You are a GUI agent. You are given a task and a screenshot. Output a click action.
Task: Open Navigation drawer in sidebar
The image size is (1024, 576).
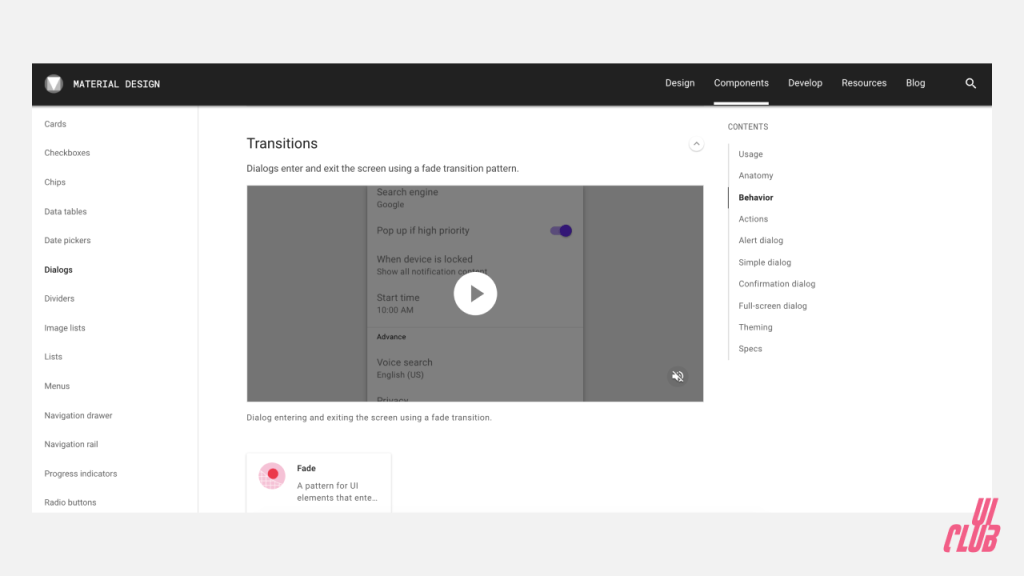pos(78,415)
